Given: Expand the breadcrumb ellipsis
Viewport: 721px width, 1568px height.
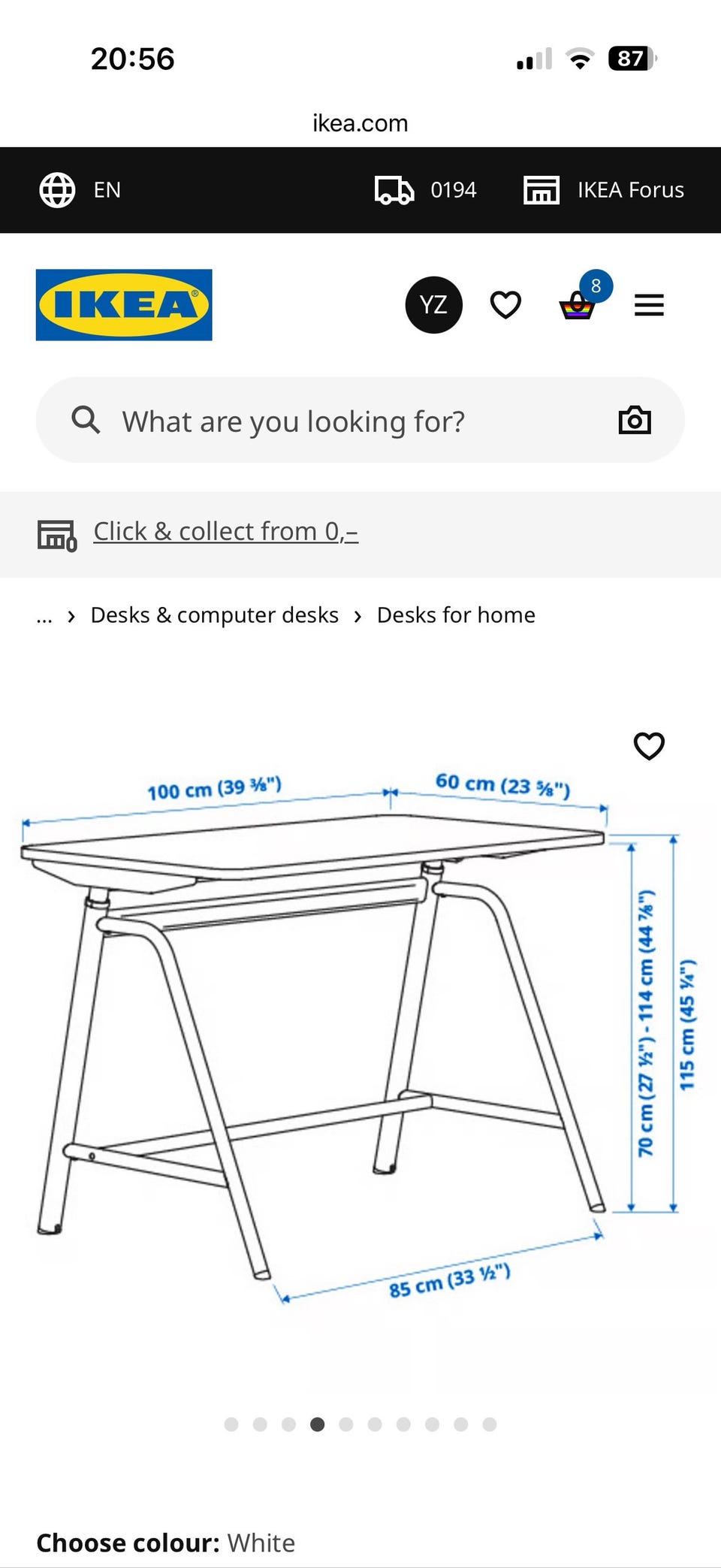Looking at the screenshot, I should pyautogui.click(x=44, y=616).
